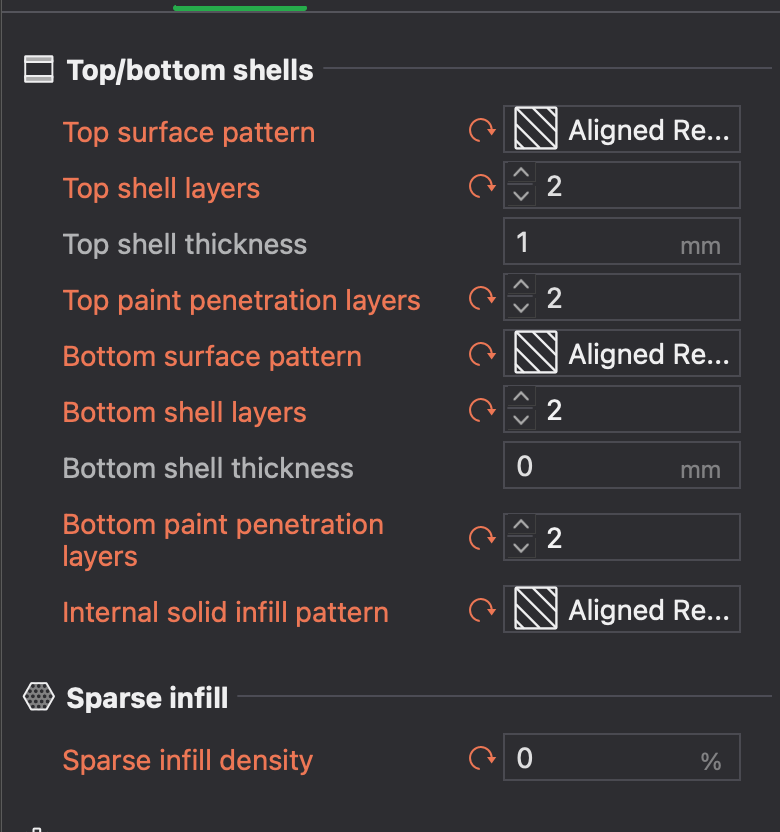Viewport: 780px width, 832px height.
Task: Click the Sparse infill density field
Action: point(621,757)
